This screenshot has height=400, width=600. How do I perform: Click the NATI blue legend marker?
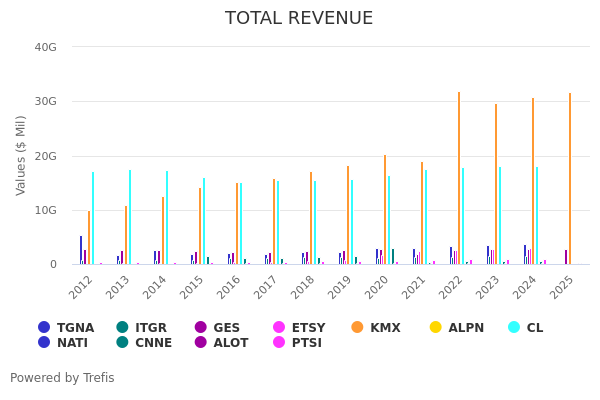[x=44, y=343]
